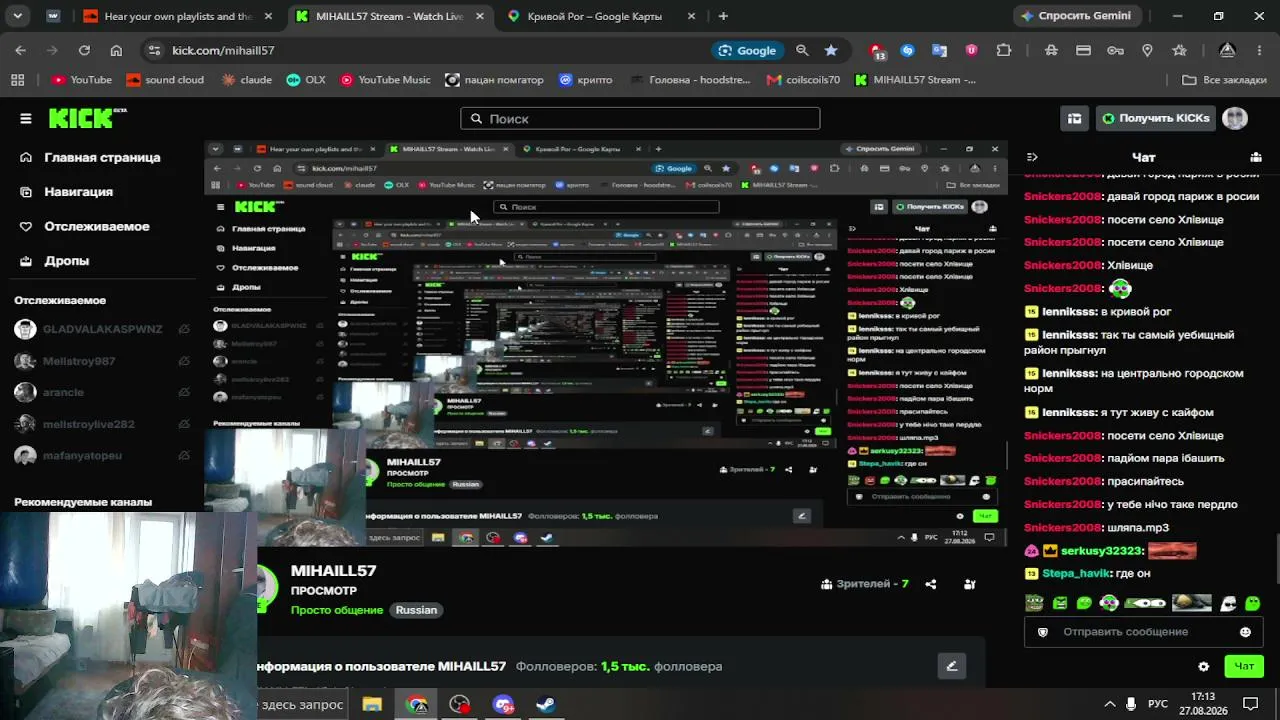Switch to the Hear your own playlists tab

tap(178, 16)
